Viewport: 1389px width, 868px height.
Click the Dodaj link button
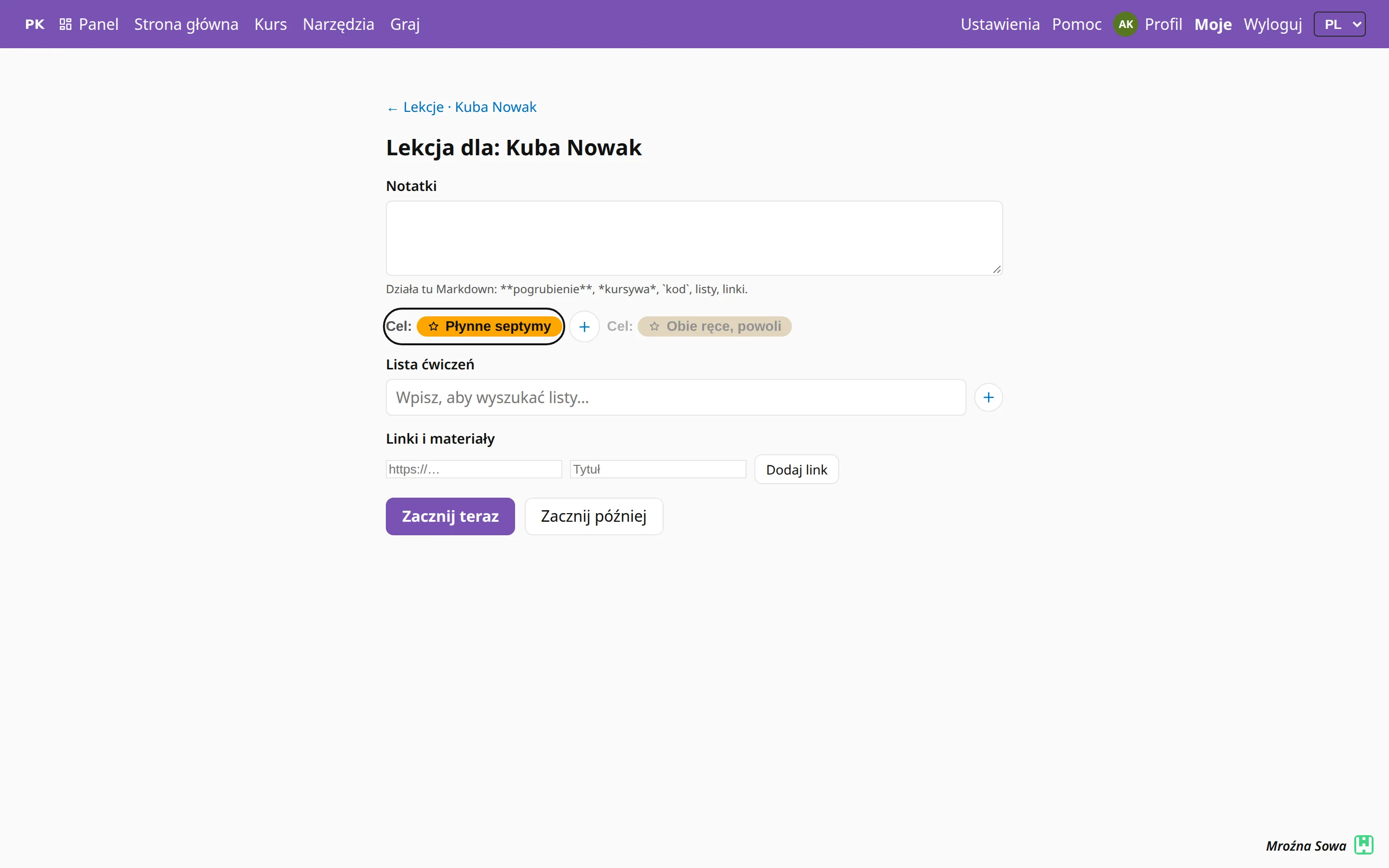[797, 470]
